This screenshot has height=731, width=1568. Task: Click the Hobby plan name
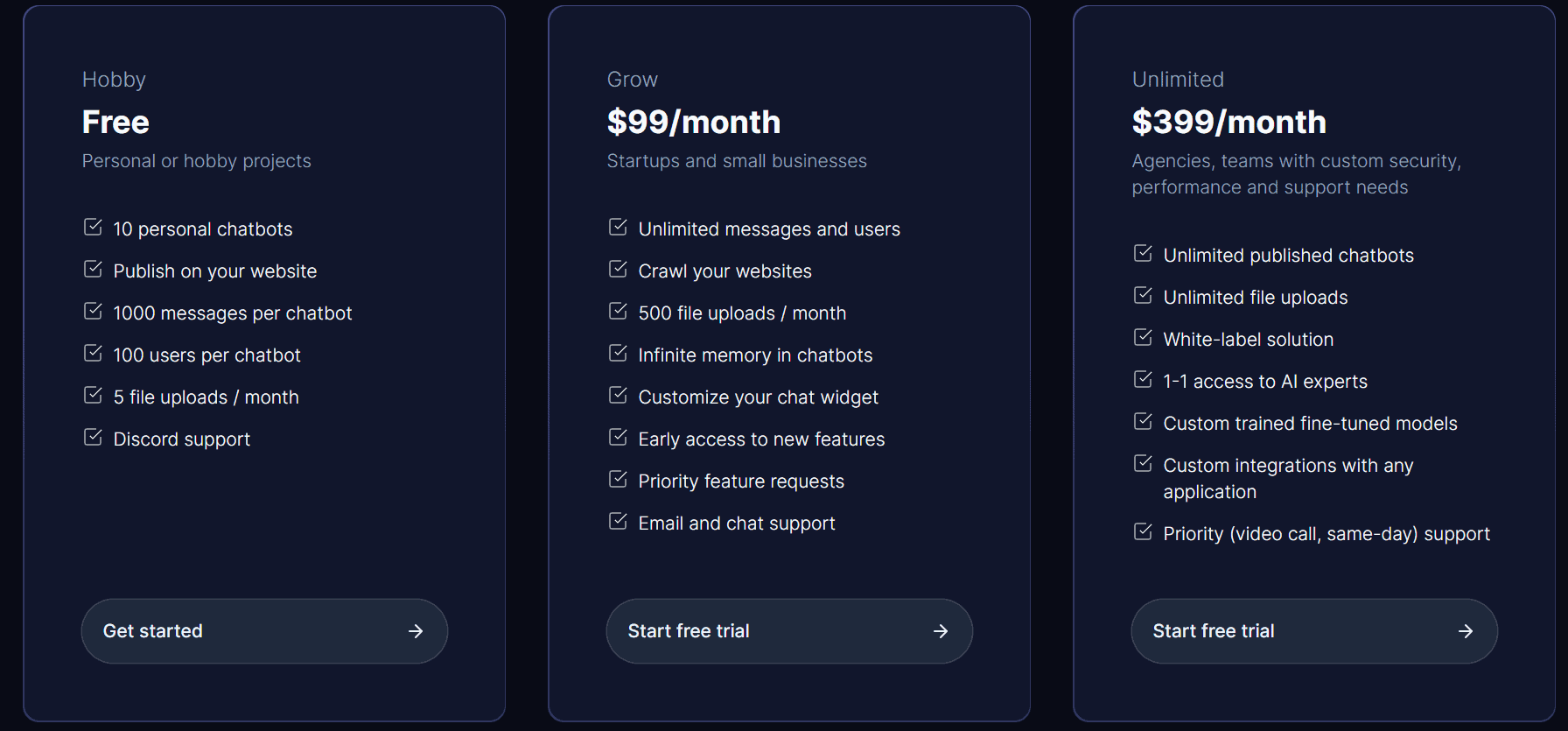coord(114,79)
